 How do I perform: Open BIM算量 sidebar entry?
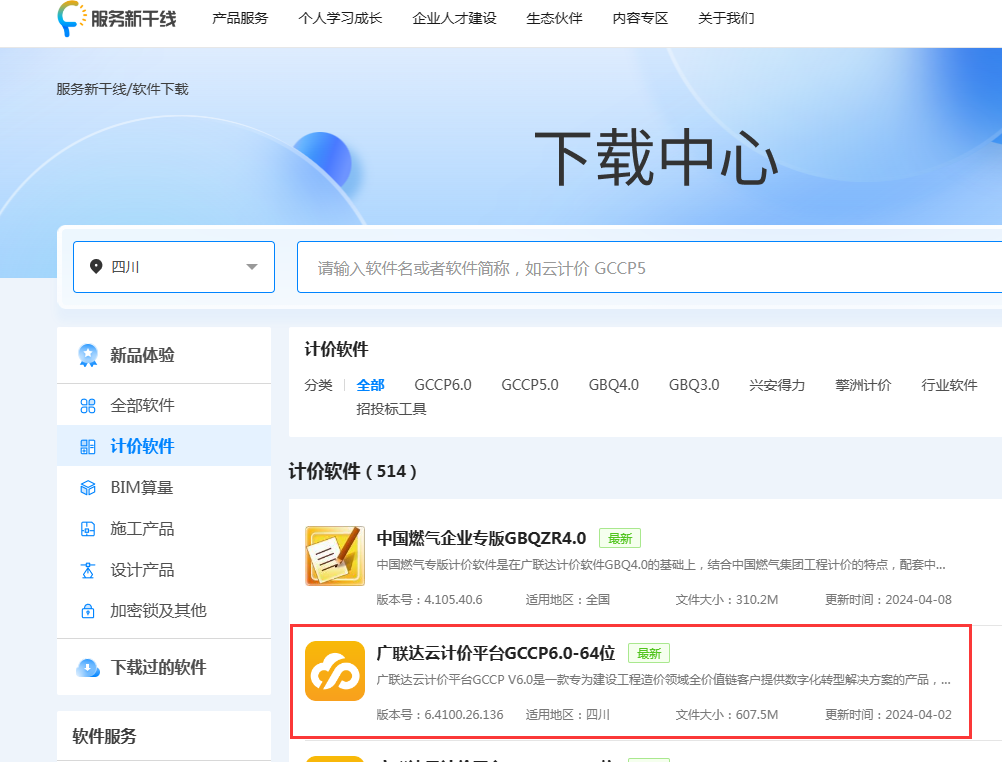click(x=164, y=488)
